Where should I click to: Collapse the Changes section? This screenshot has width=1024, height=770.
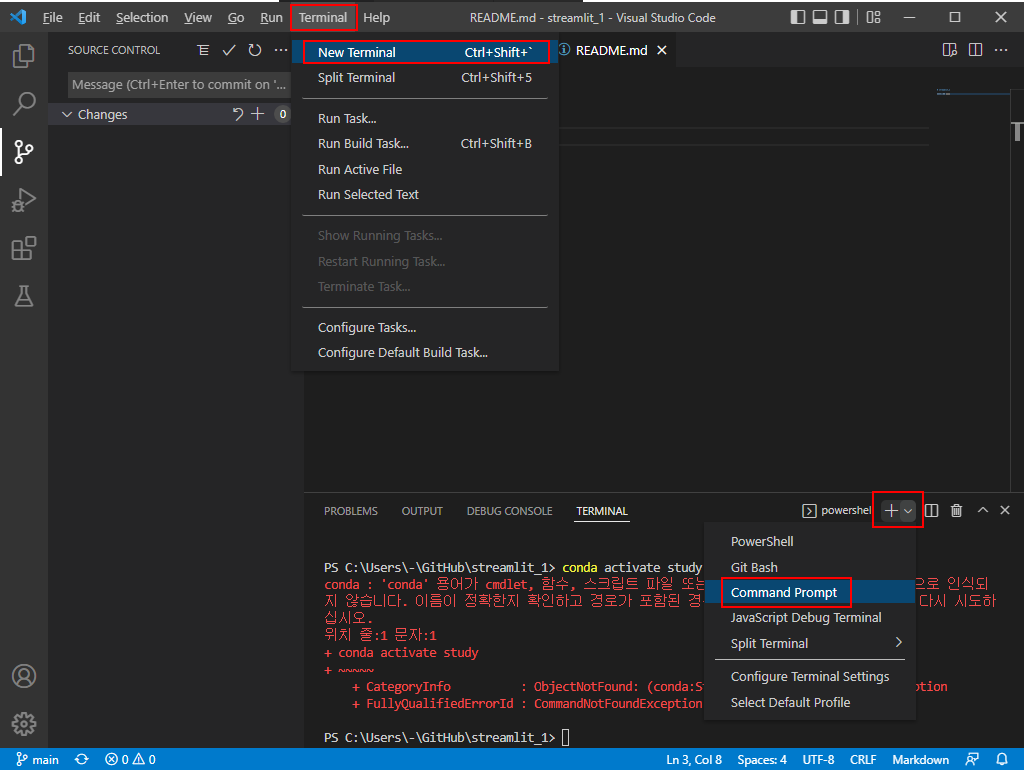[67, 114]
